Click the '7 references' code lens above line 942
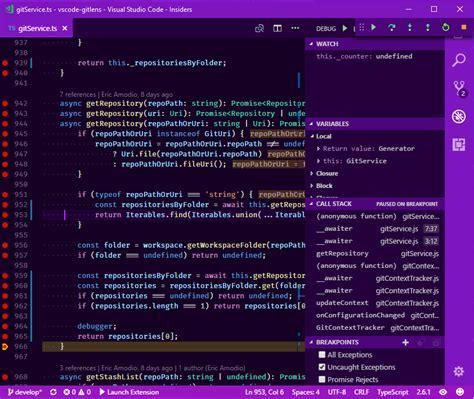 pos(78,95)
